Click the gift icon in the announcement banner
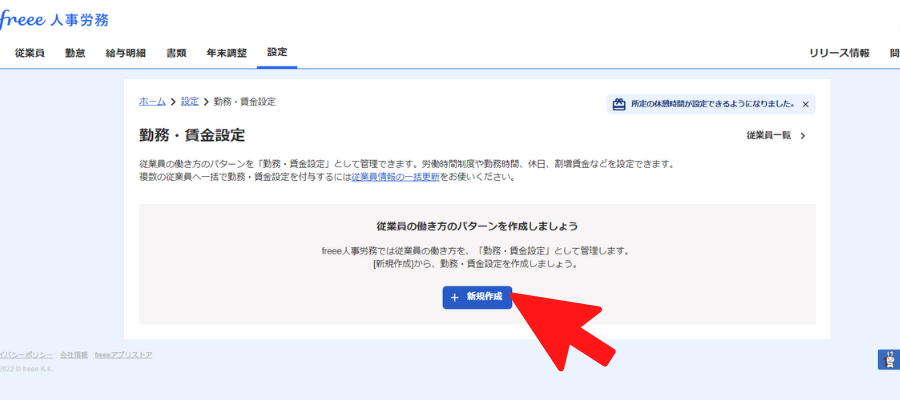The image size is (900, 400). (619, 103)
